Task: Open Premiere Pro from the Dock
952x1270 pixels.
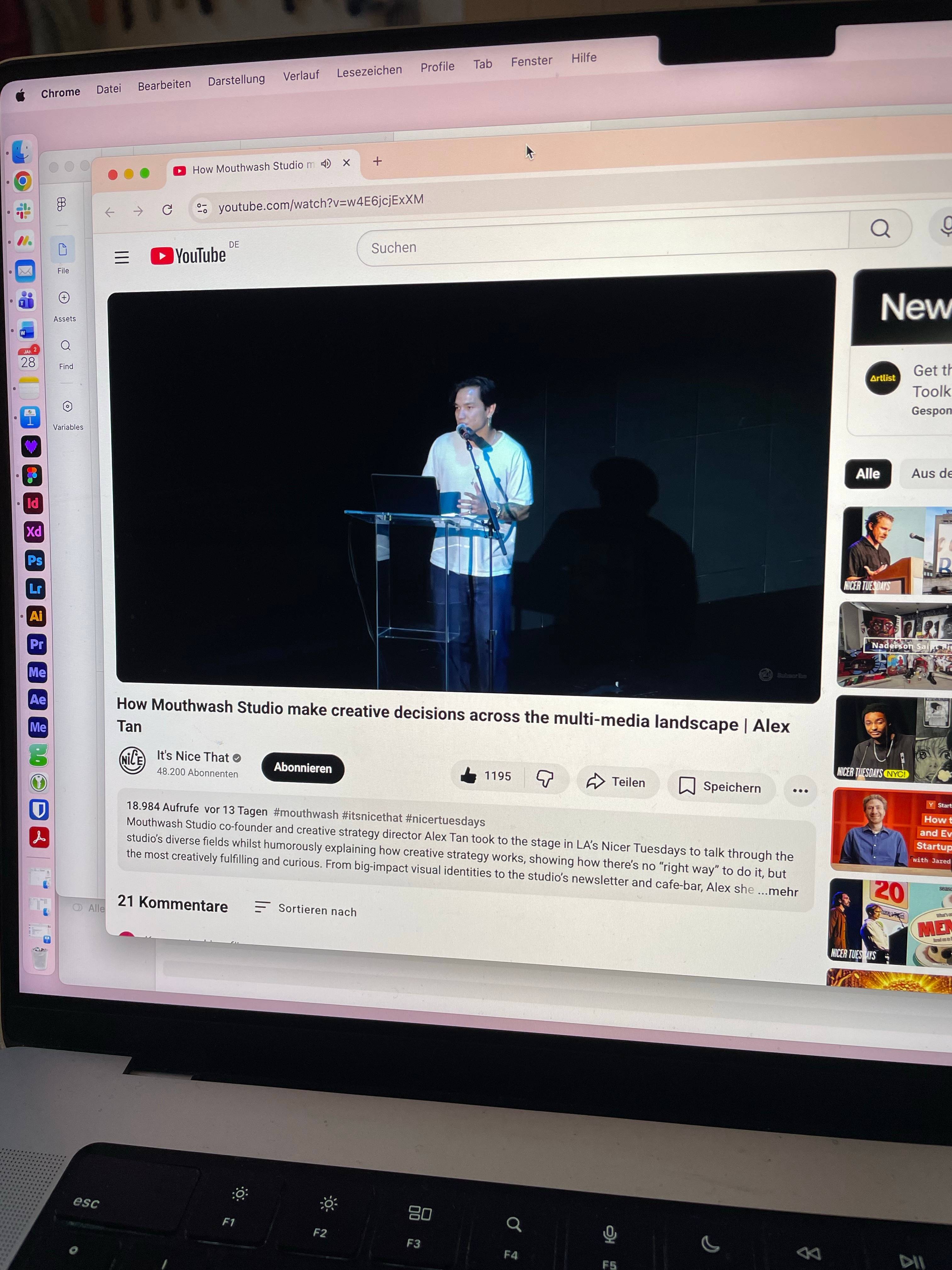Action: click(37, 644)
